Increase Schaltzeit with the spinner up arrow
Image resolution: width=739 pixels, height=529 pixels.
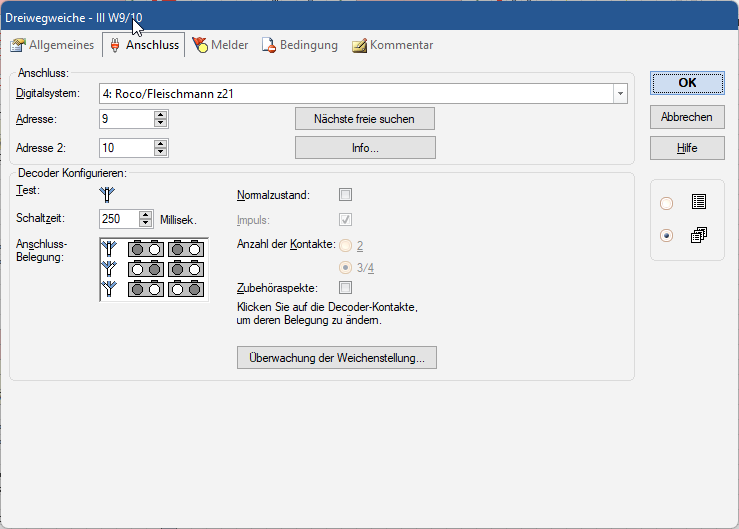tap(146, 215)
